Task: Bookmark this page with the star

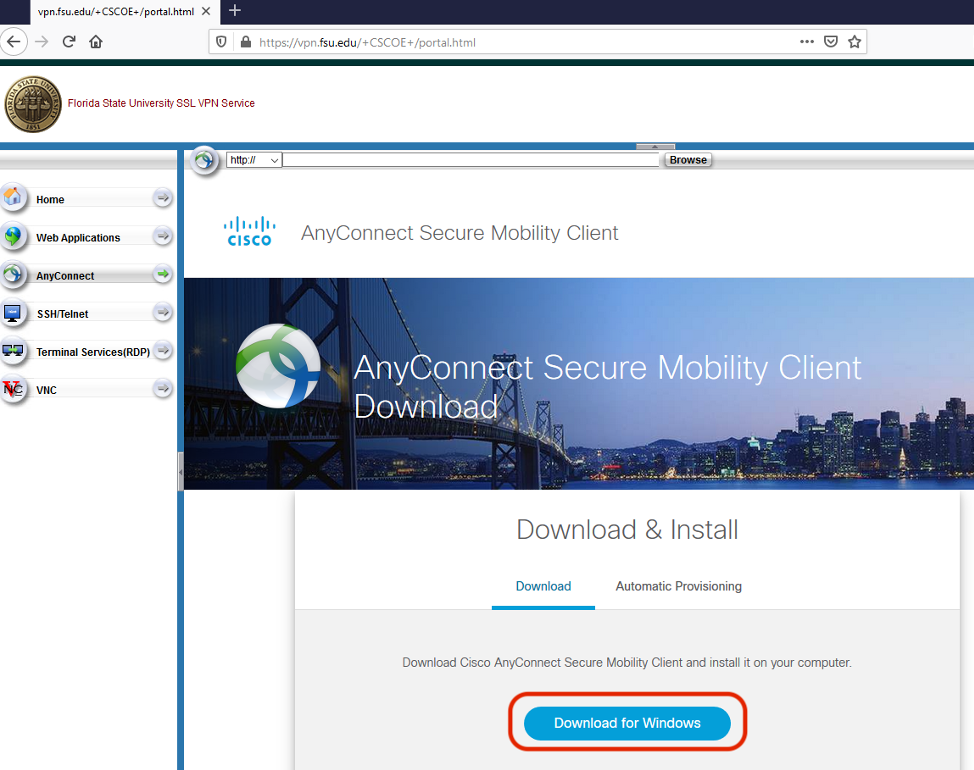Action: [855, 42]
